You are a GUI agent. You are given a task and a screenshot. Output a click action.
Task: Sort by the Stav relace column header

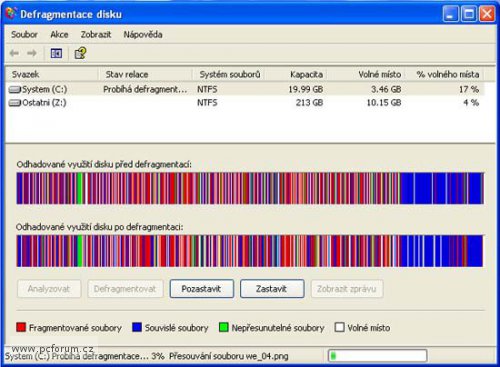tap(145, 74)
